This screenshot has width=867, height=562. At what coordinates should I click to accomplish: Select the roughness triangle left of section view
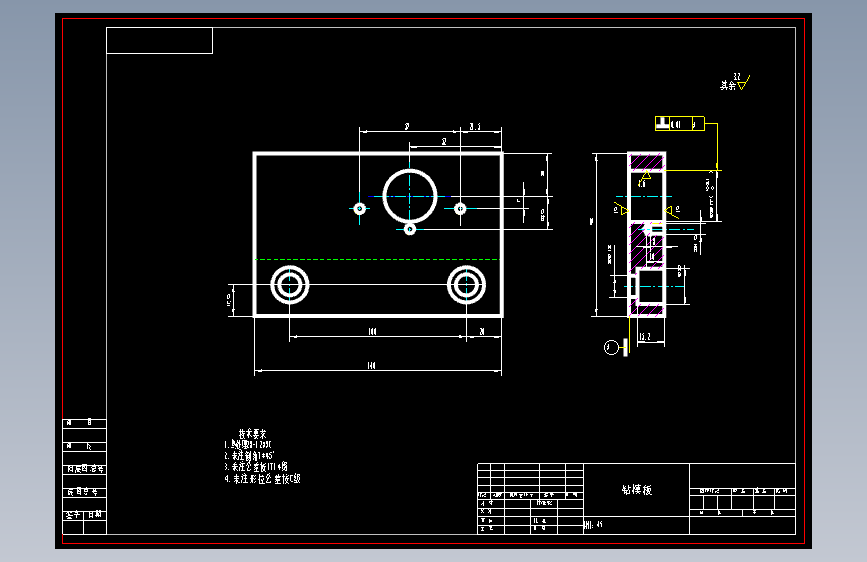point(622,209)
